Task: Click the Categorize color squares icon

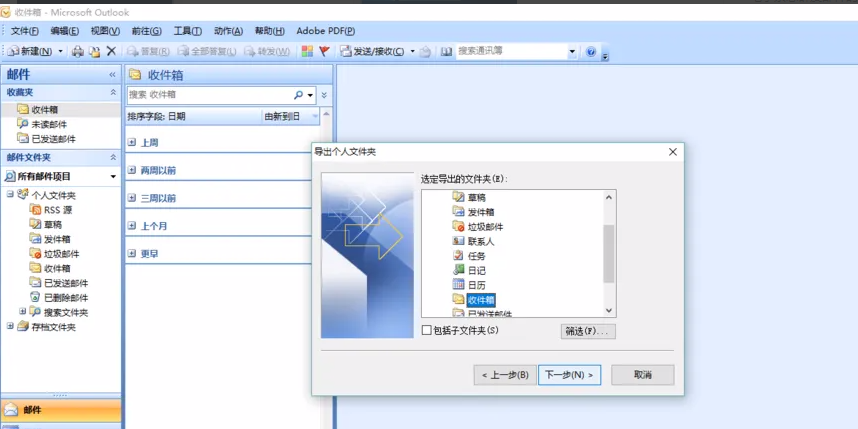Action: click(308, 51)
